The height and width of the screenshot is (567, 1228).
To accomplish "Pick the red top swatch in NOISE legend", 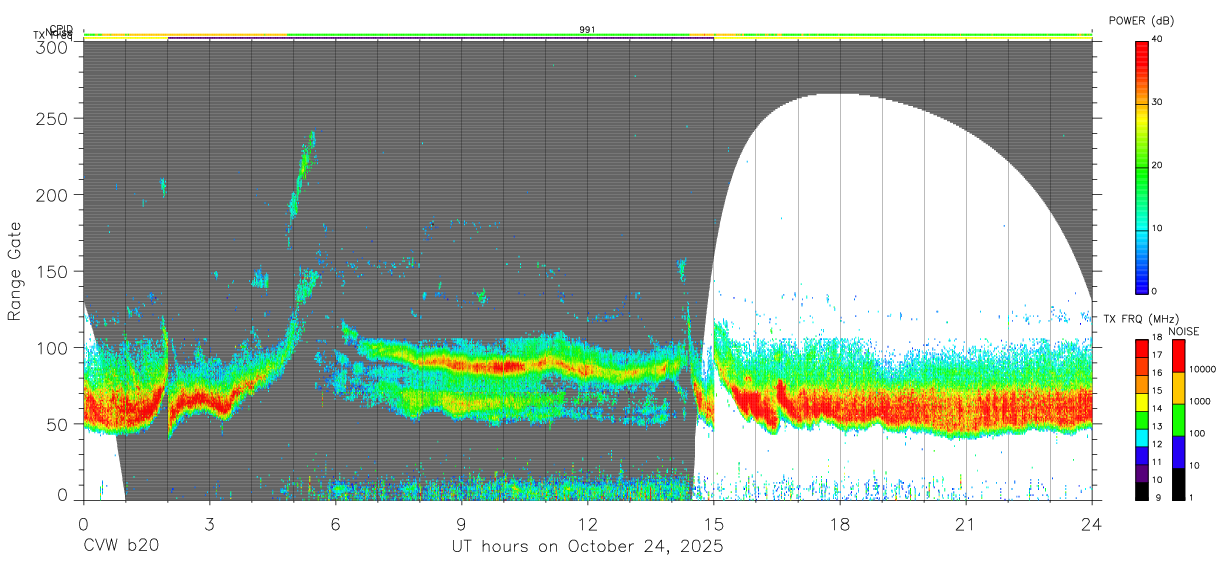I will 1179,355.
